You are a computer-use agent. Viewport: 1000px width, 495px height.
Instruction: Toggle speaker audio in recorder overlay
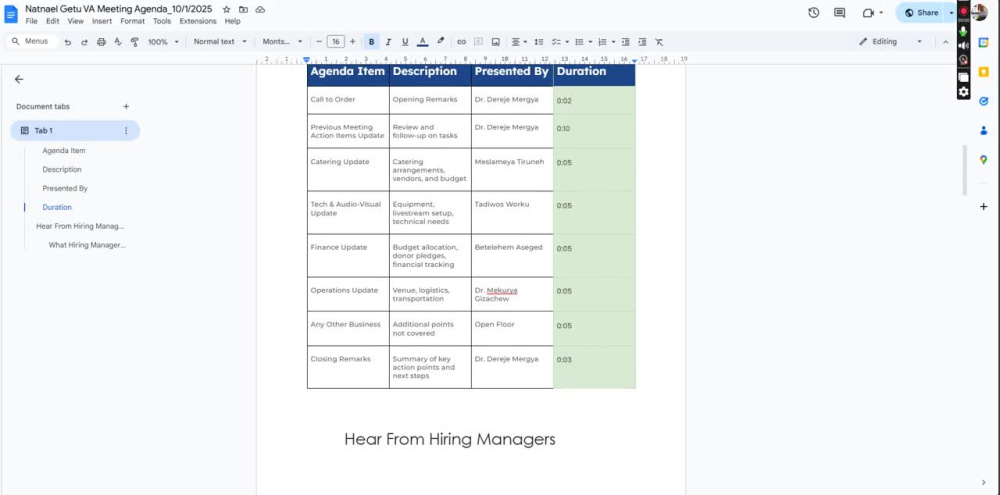pyautogui.click(x=963, y=45)
